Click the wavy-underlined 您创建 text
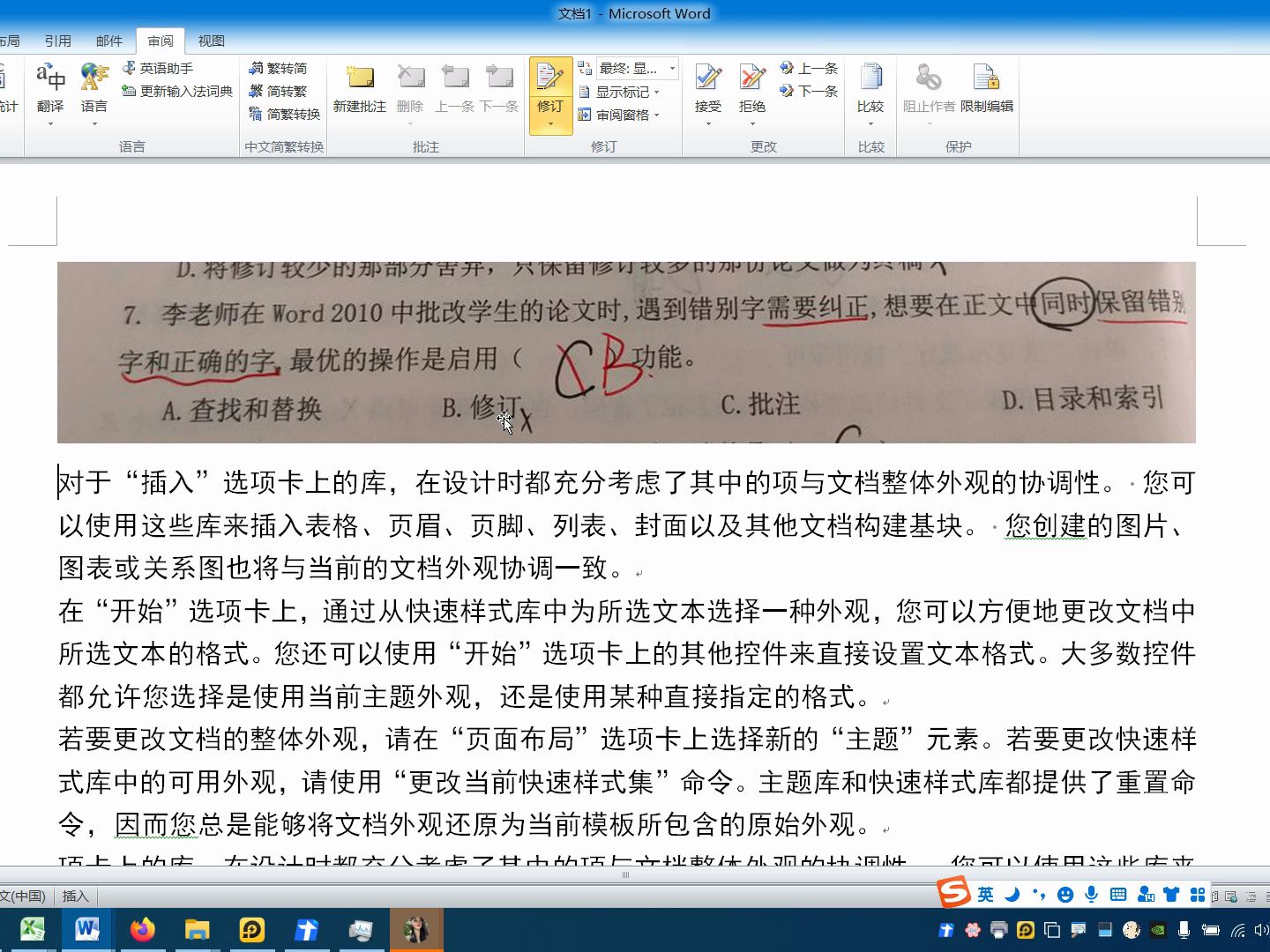This screenshot has height=952, width=1270. 1046,526
